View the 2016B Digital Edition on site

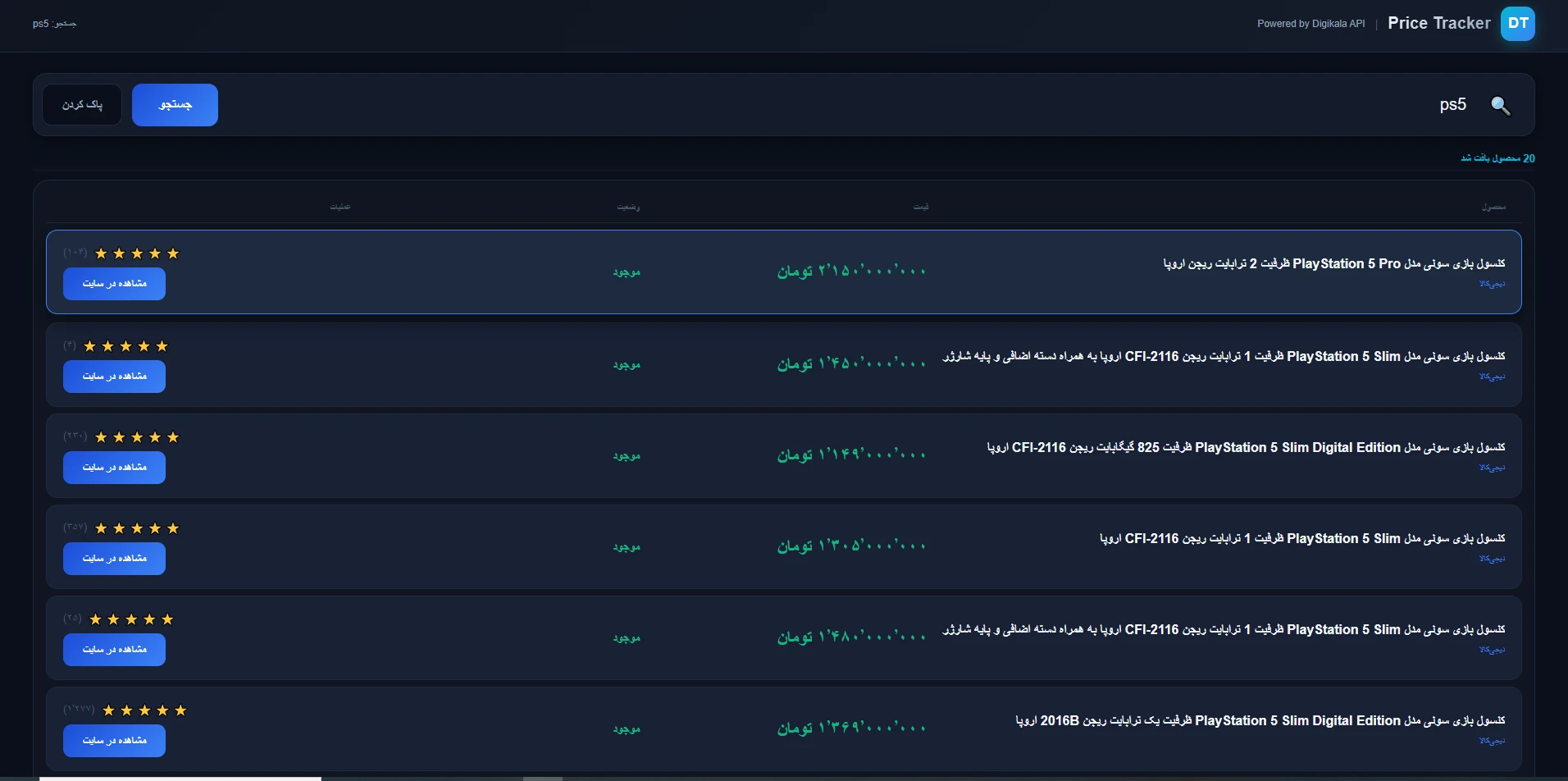click(x=114, y=741)
